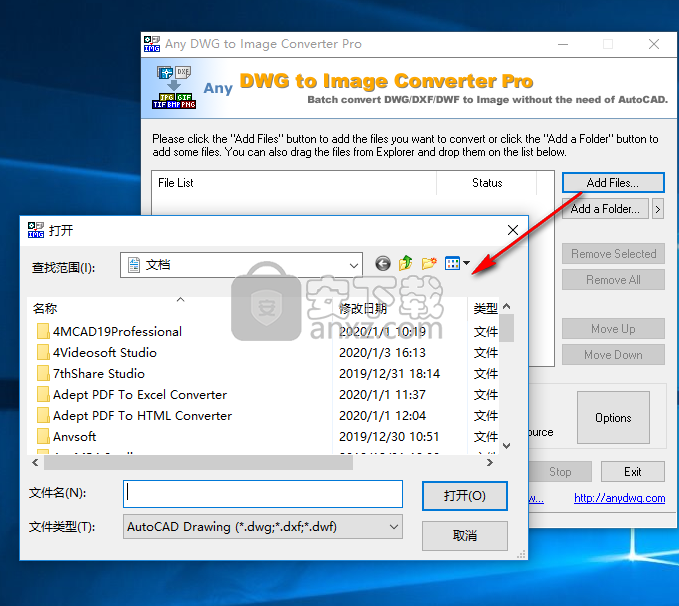Click the Add a Folder... button
The width and height of the screenshot is (679, 606).
pyautogui.click(x=605, y=209)
